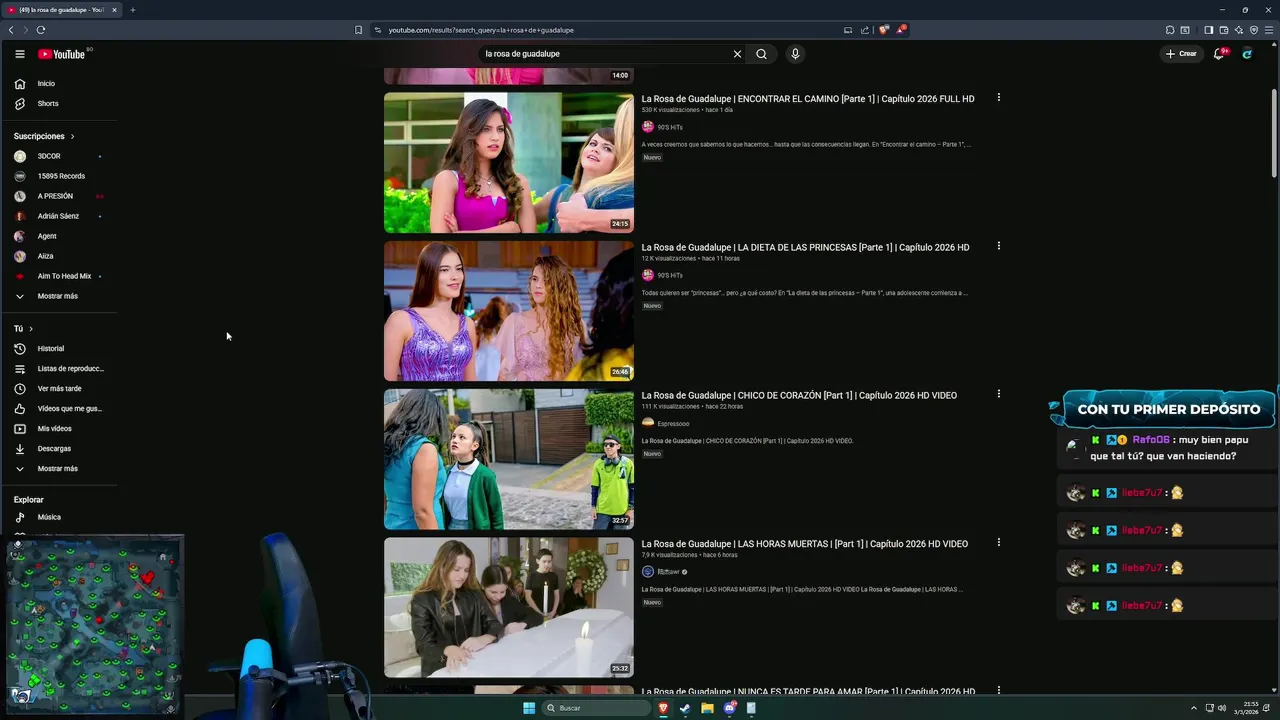Open options menu for NUNCA ES TARDE video
Screen dimensions: 1280x720
998,690
